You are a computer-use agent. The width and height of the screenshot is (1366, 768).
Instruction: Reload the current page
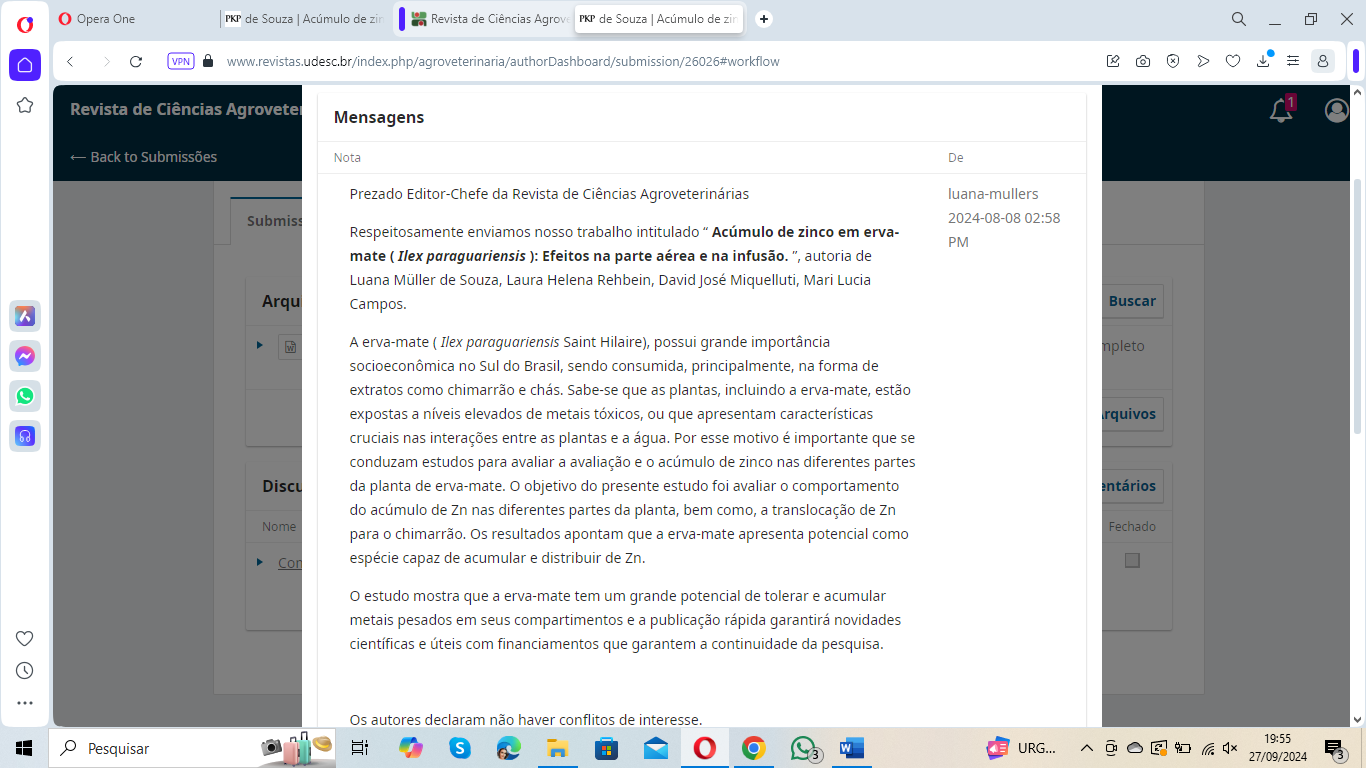coord(136,61)
